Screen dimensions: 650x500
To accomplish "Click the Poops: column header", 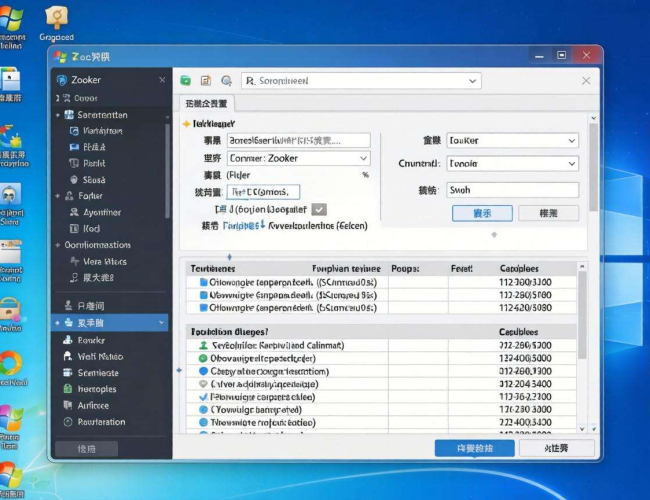I will coord(405,269).
